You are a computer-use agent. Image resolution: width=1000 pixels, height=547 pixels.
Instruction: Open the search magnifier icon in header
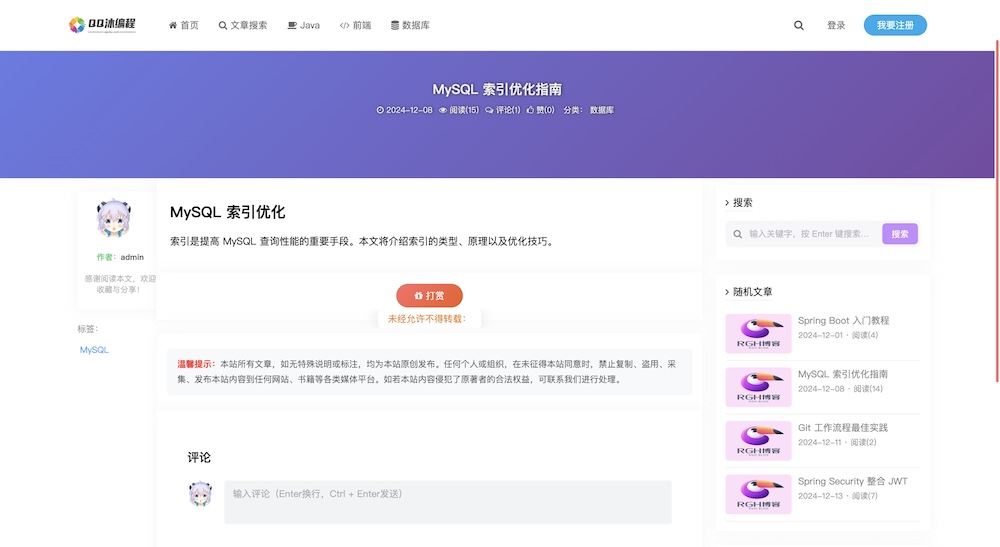point(798,26)
